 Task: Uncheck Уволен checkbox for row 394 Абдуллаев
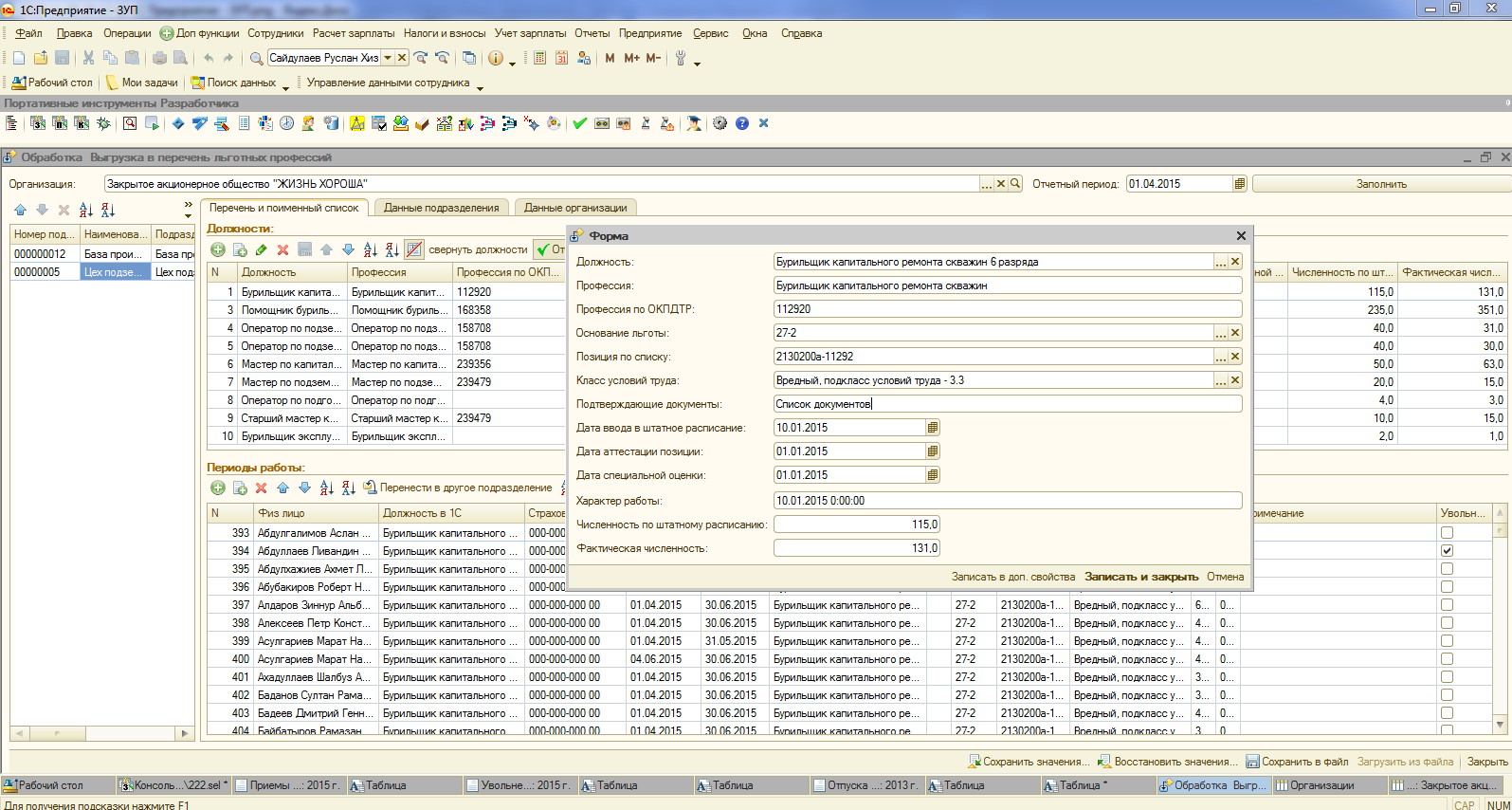point(1447,551)
